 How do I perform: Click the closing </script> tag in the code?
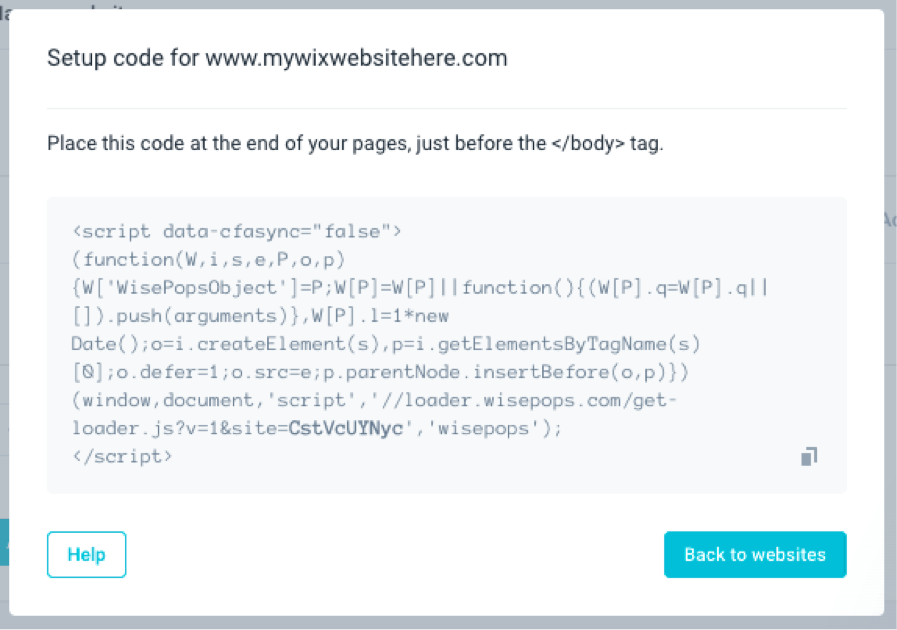pyautogui.click(x=122, y=455)
